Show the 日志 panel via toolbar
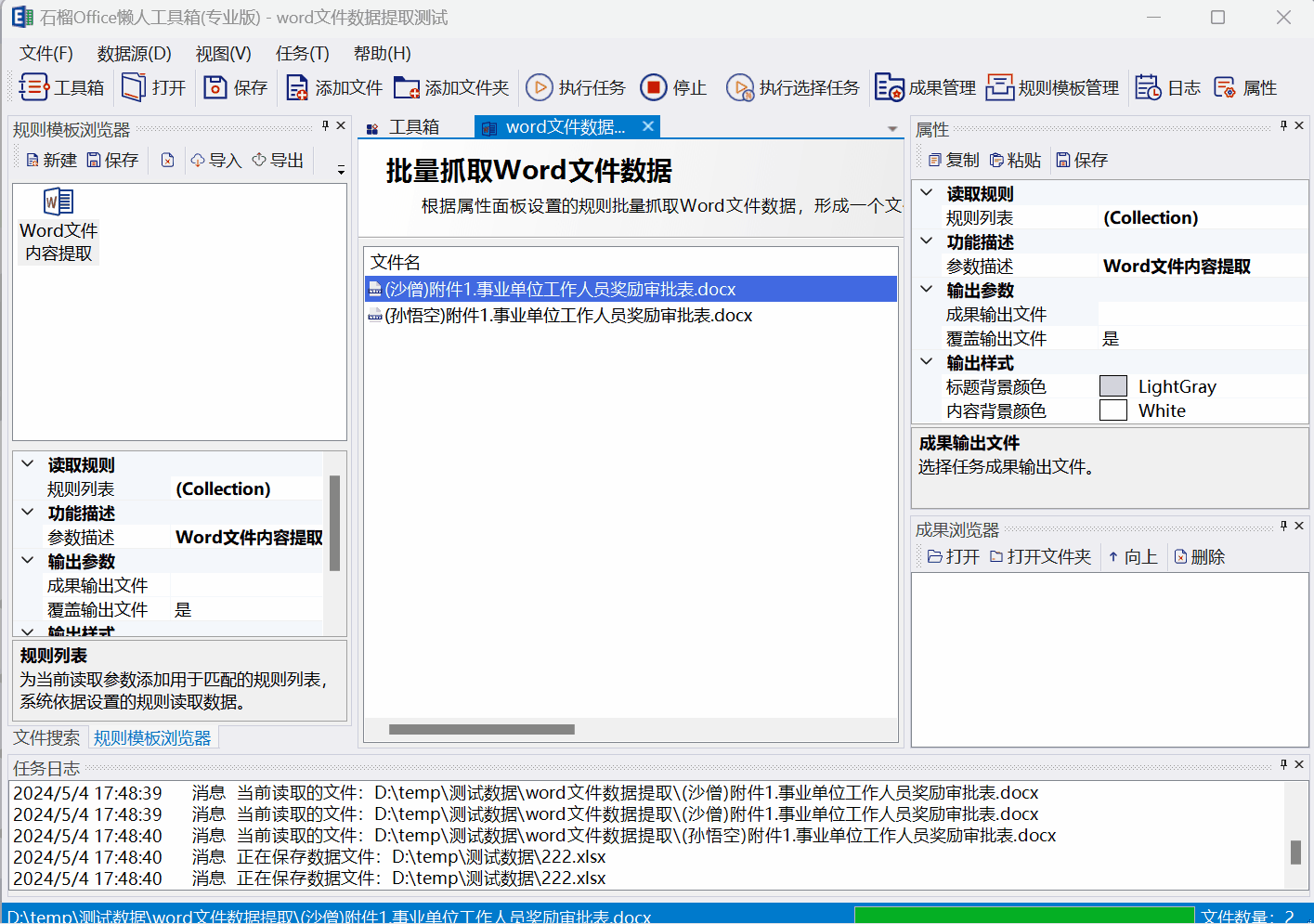 pyautogui.click(x=1168, y=87)
